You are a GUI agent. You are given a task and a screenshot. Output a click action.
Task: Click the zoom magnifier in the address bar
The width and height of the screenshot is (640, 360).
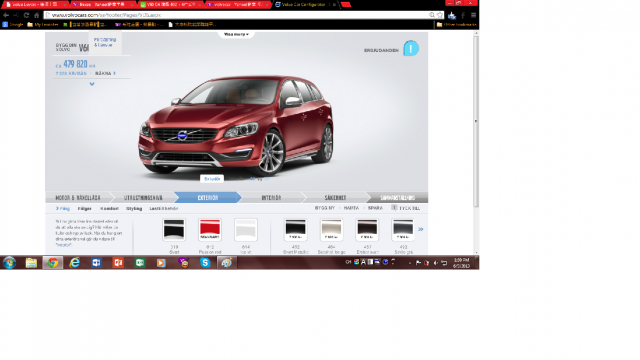[432, 15]
